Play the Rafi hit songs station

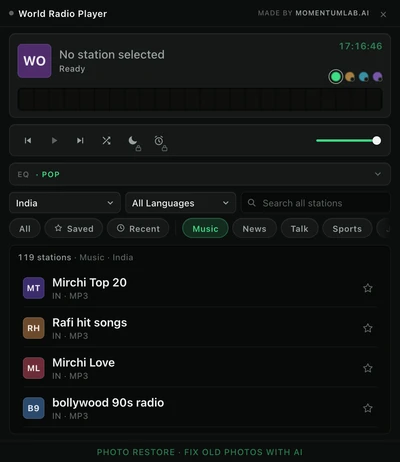pyautogui.click(x=200, y=328)
